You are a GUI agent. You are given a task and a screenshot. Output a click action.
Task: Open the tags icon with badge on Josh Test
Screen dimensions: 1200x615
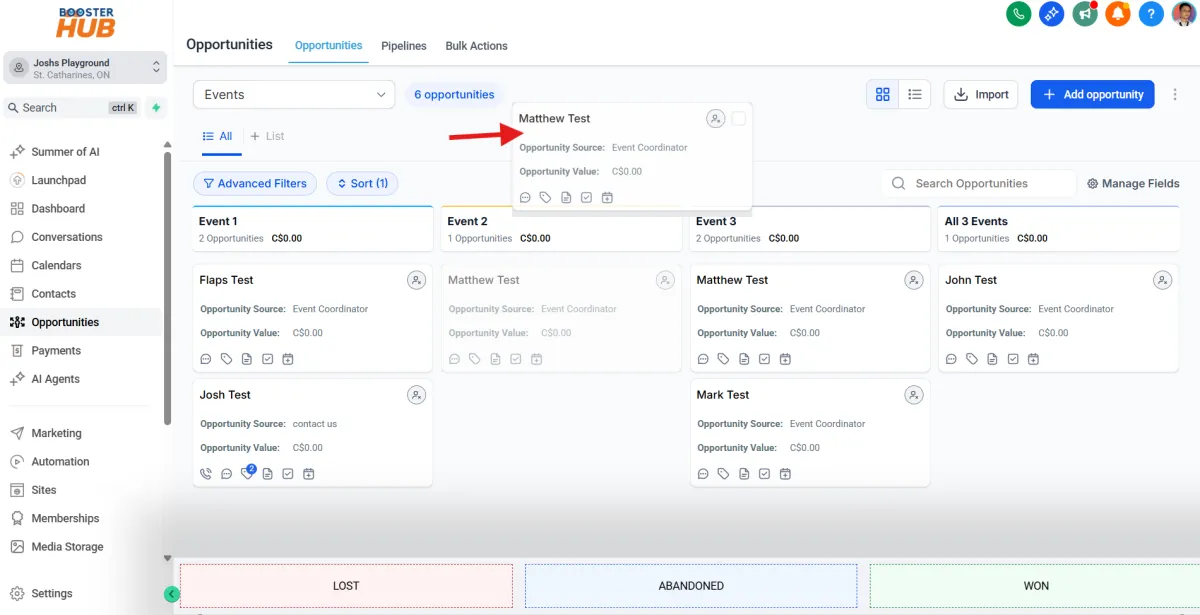pyautogui.click(x=246, y=473)
